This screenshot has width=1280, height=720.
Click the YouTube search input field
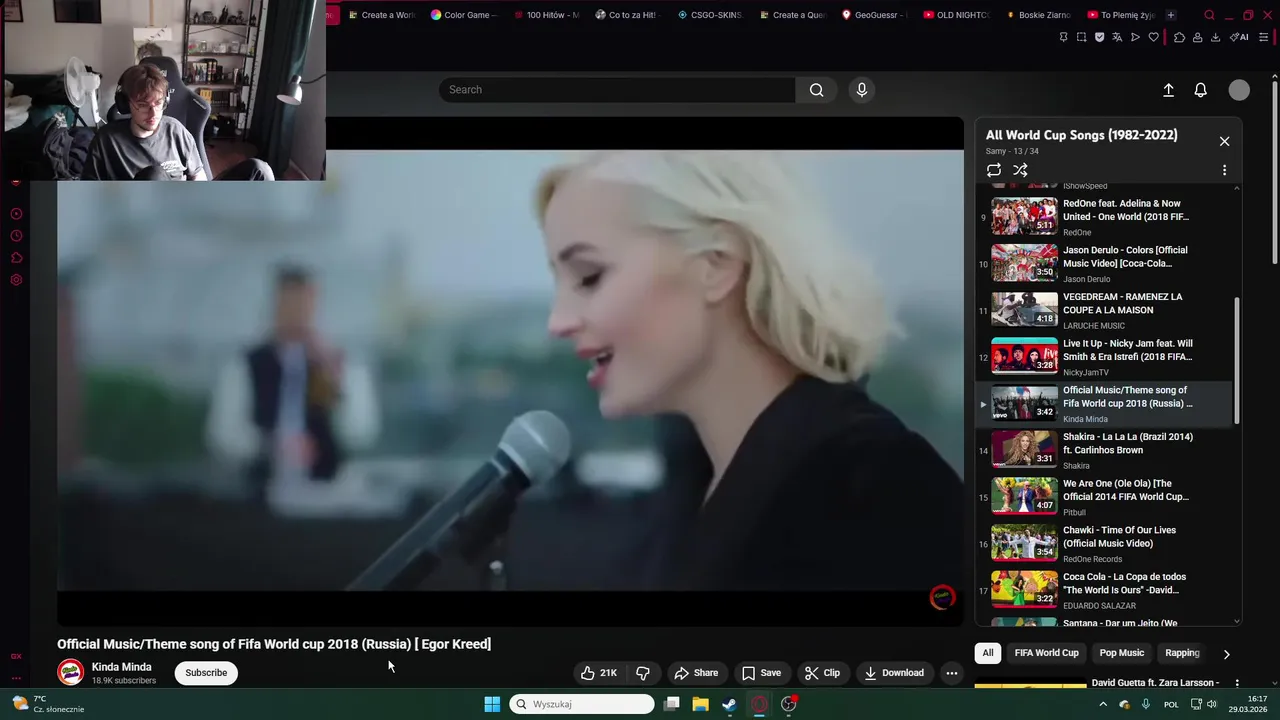click(x=617, y=90)
